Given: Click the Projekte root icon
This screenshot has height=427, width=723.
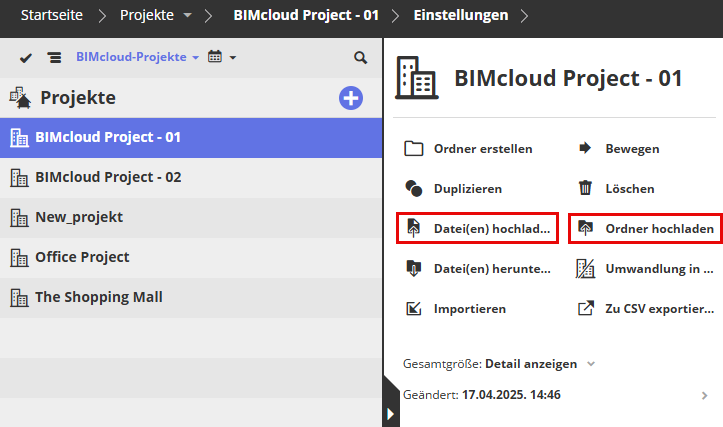Looking at the screenshot, I should [20, 98].
